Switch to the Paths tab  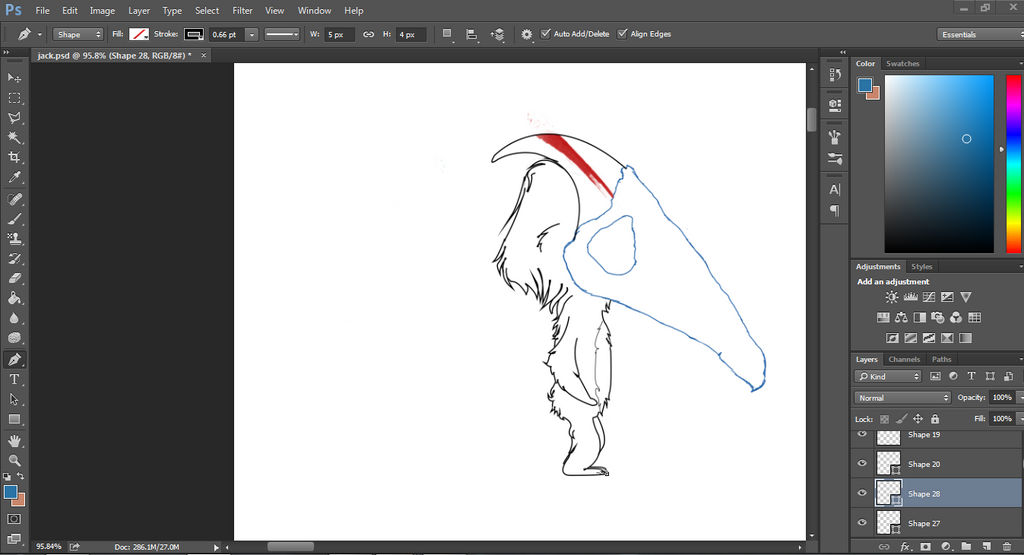coord(941,359)
